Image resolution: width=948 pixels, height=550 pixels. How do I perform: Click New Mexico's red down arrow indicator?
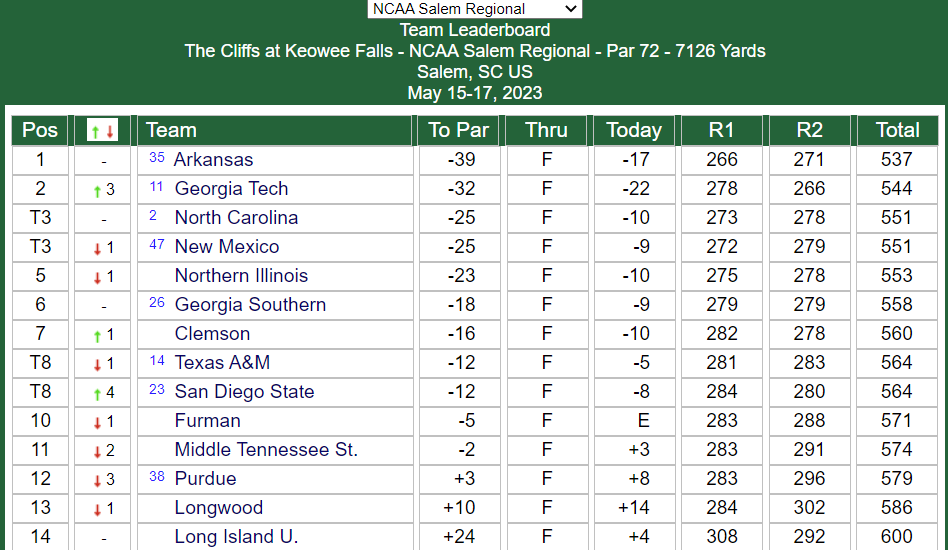[x=97, y=248]
